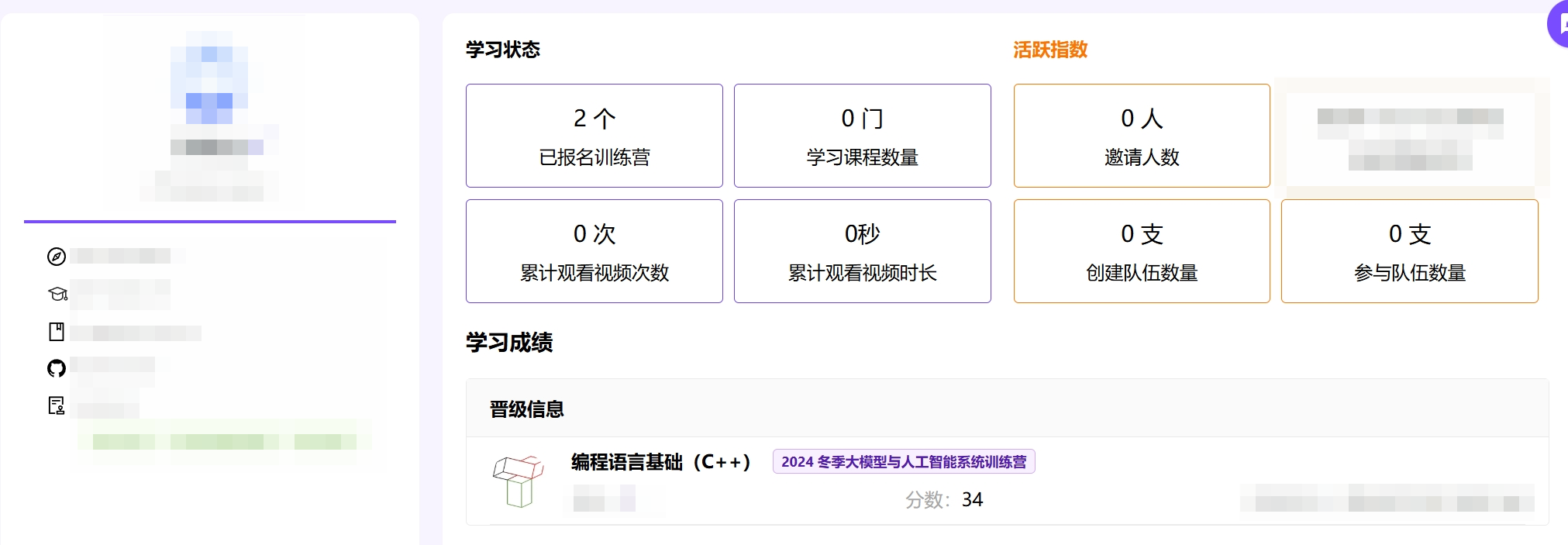Image resolution: width=1568 pixels, height=545 pixels.
Task: Click the certificate document icon in the sidebar
Action: [x=57, y=405]
